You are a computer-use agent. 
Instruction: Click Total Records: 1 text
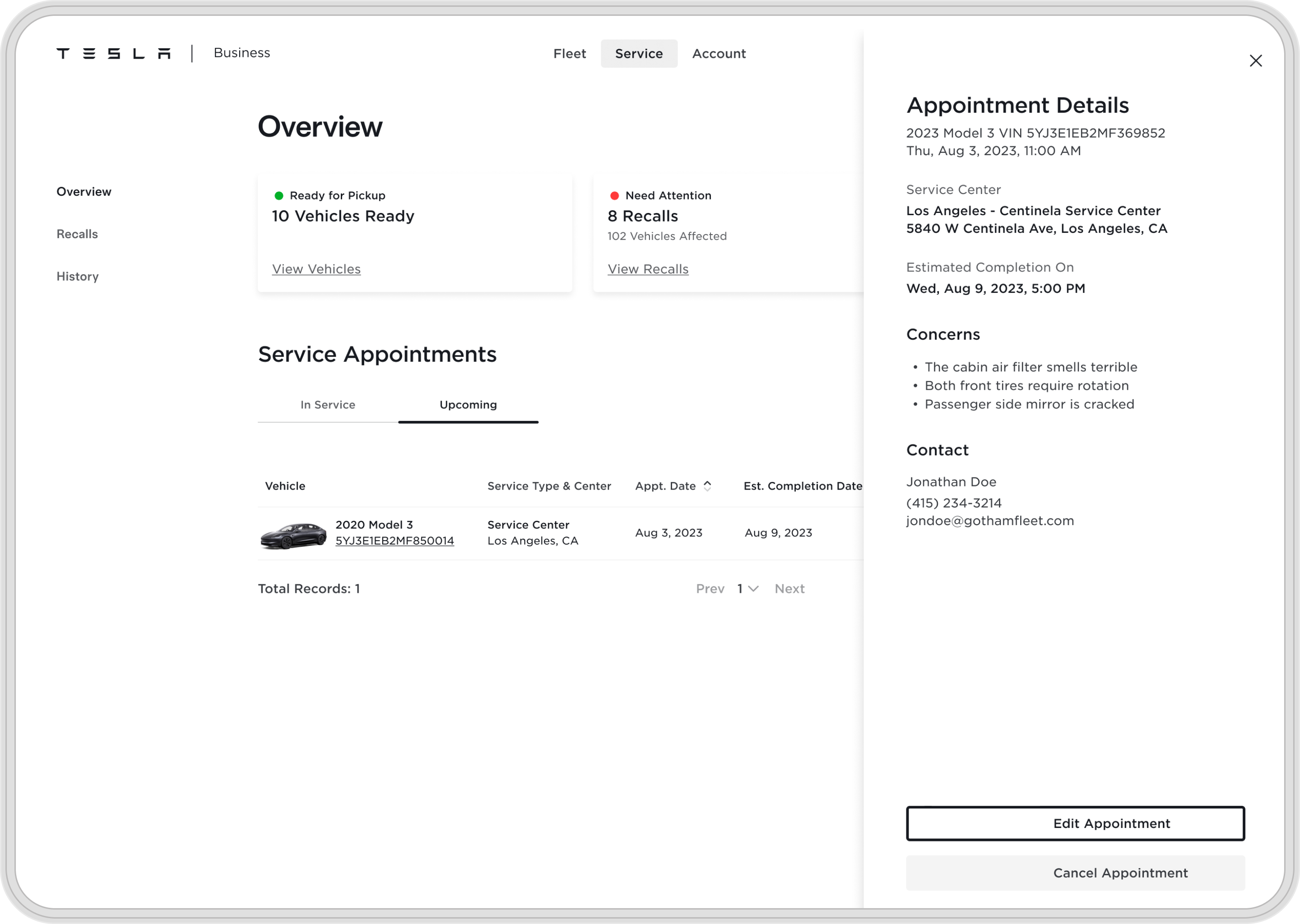pyautogui.click(x=309, y=589)
